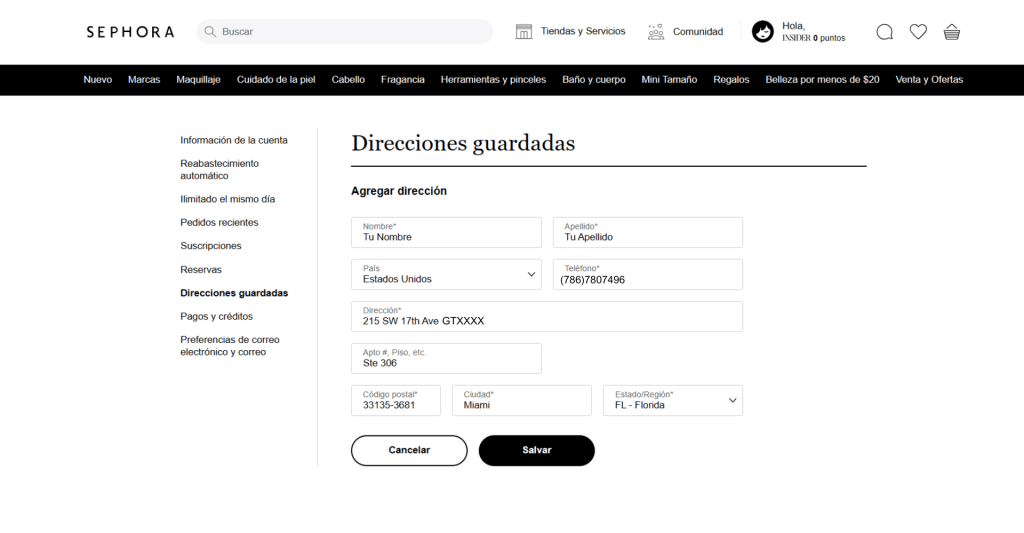Open the Nuevo menu
The image size is (1024, 533).
[x=97, y=80]
